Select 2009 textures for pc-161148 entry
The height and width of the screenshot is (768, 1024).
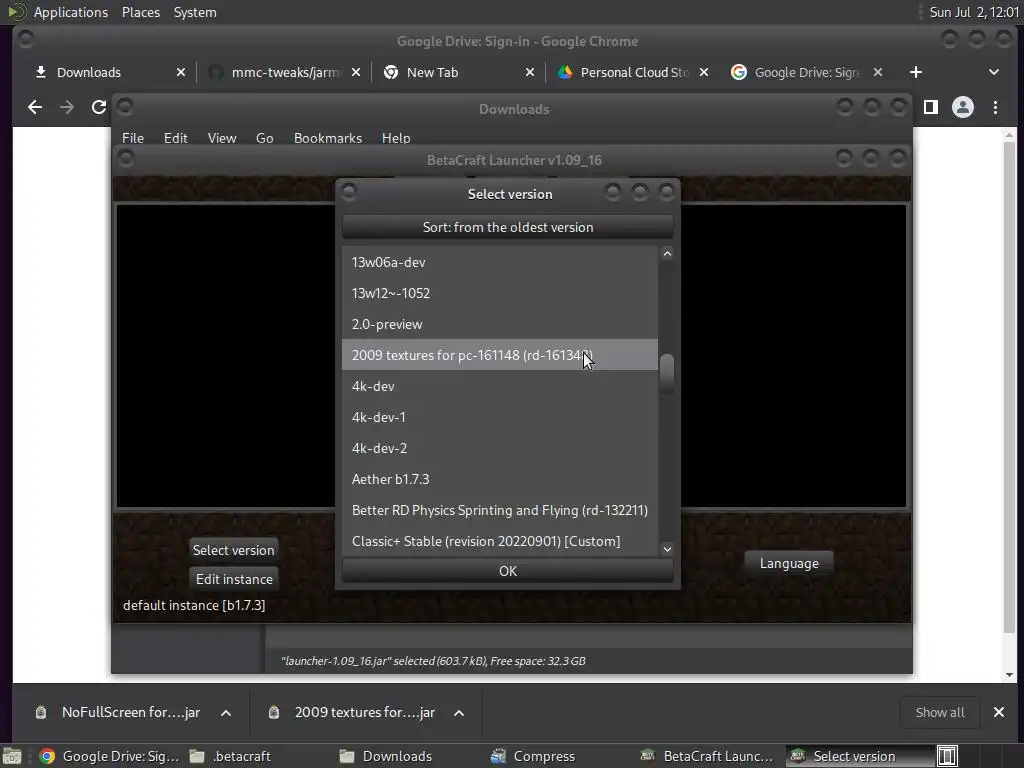click(500, 355)
